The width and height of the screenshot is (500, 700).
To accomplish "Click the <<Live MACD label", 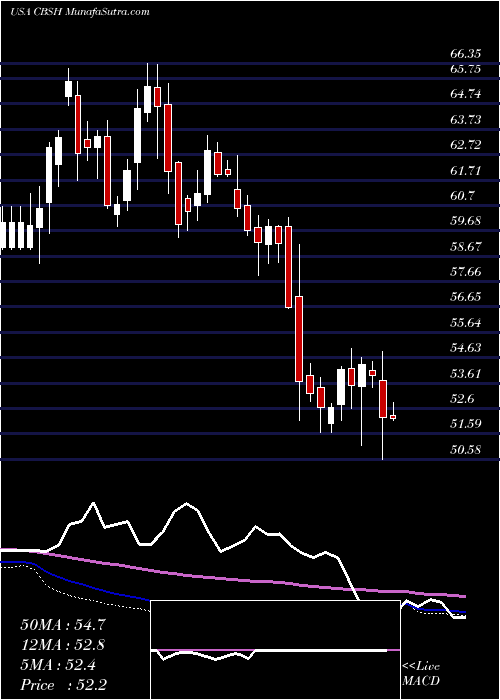I will (421, 674).
